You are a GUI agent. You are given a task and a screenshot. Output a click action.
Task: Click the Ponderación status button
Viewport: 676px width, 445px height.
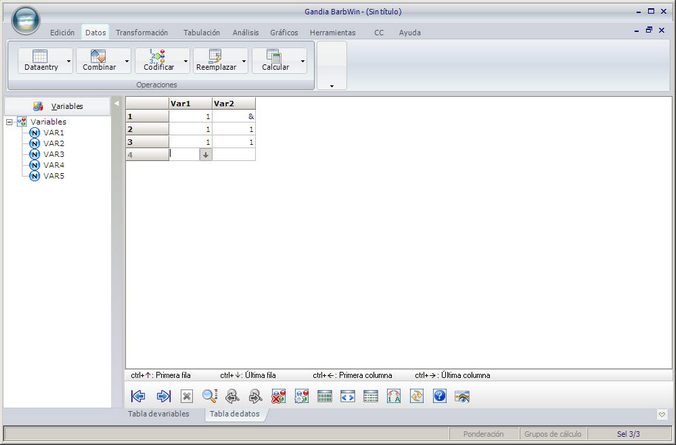(x=483, y=434)
